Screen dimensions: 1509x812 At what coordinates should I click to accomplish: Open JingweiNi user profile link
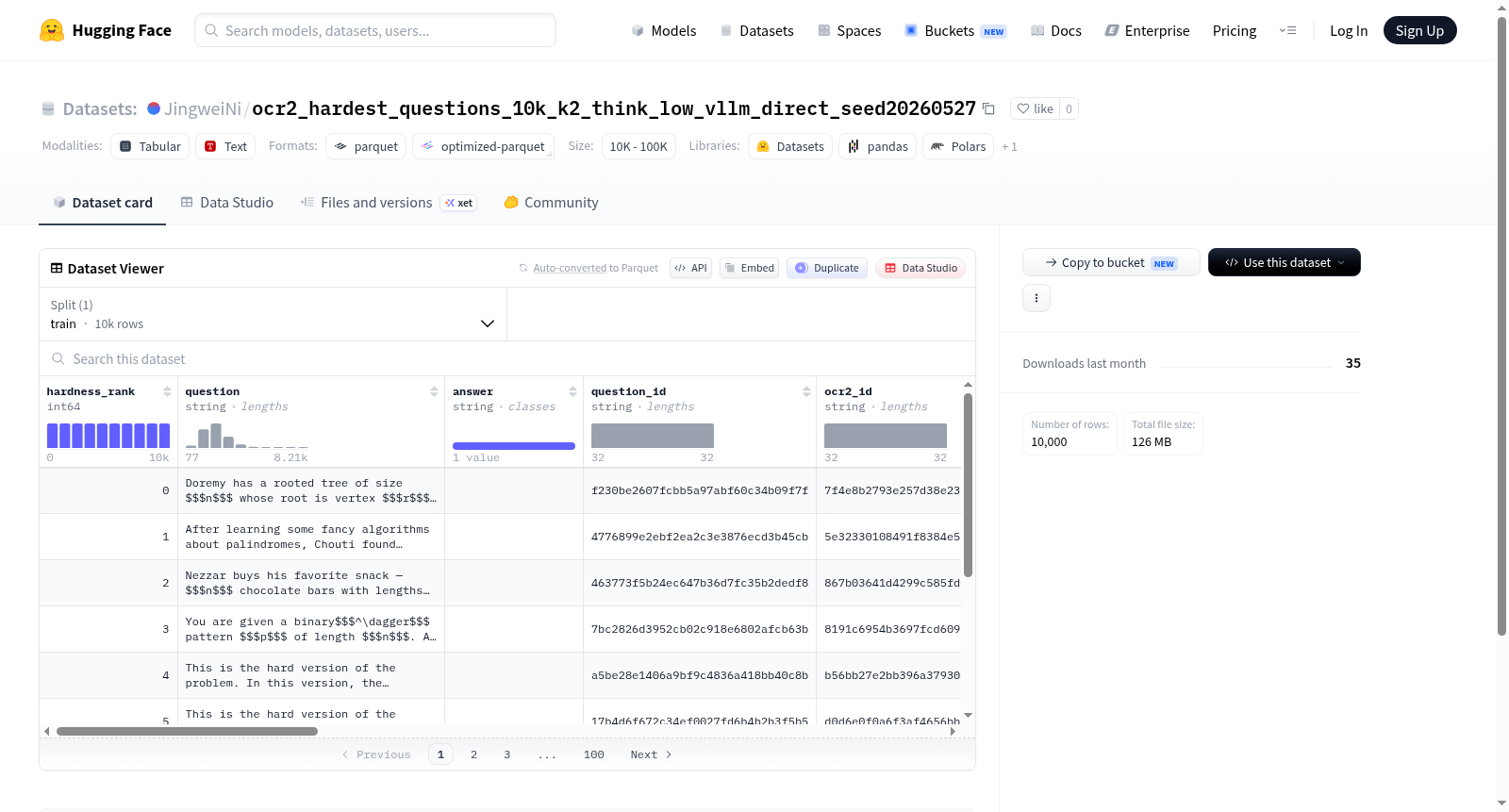pyautogui.click(x=203, y=108)
